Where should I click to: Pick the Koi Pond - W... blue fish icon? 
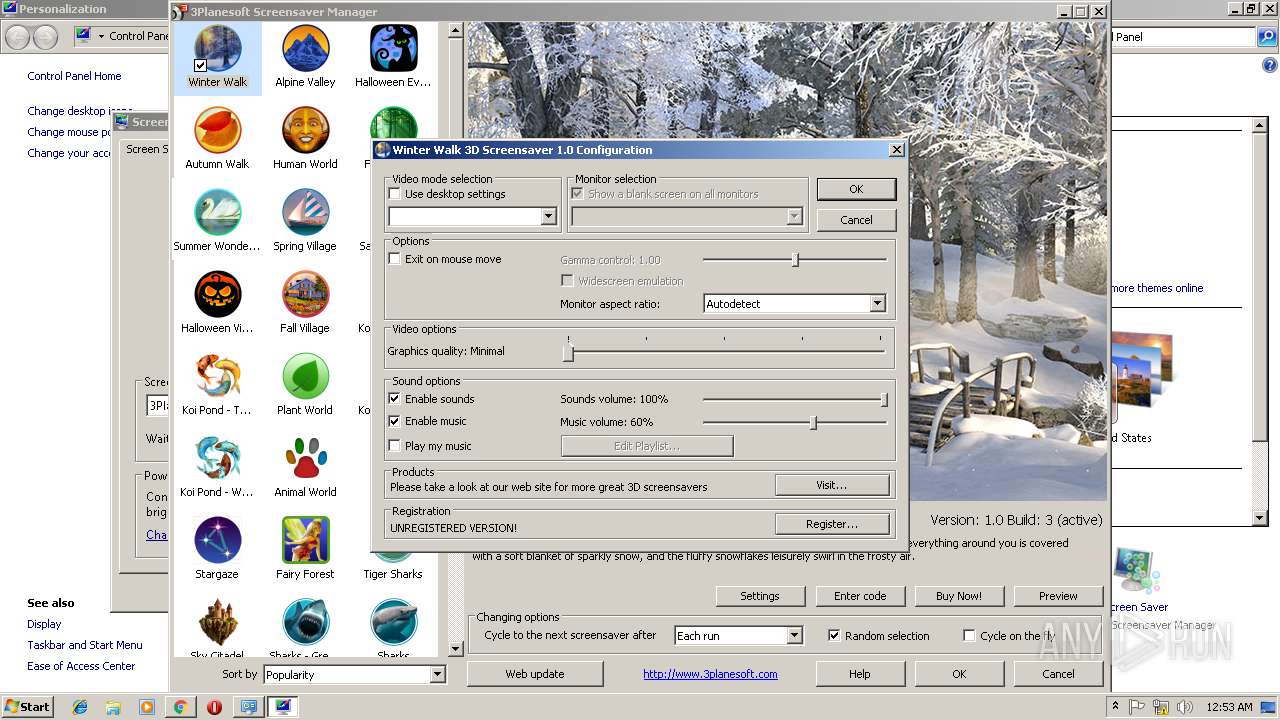[x=218, y=459]
